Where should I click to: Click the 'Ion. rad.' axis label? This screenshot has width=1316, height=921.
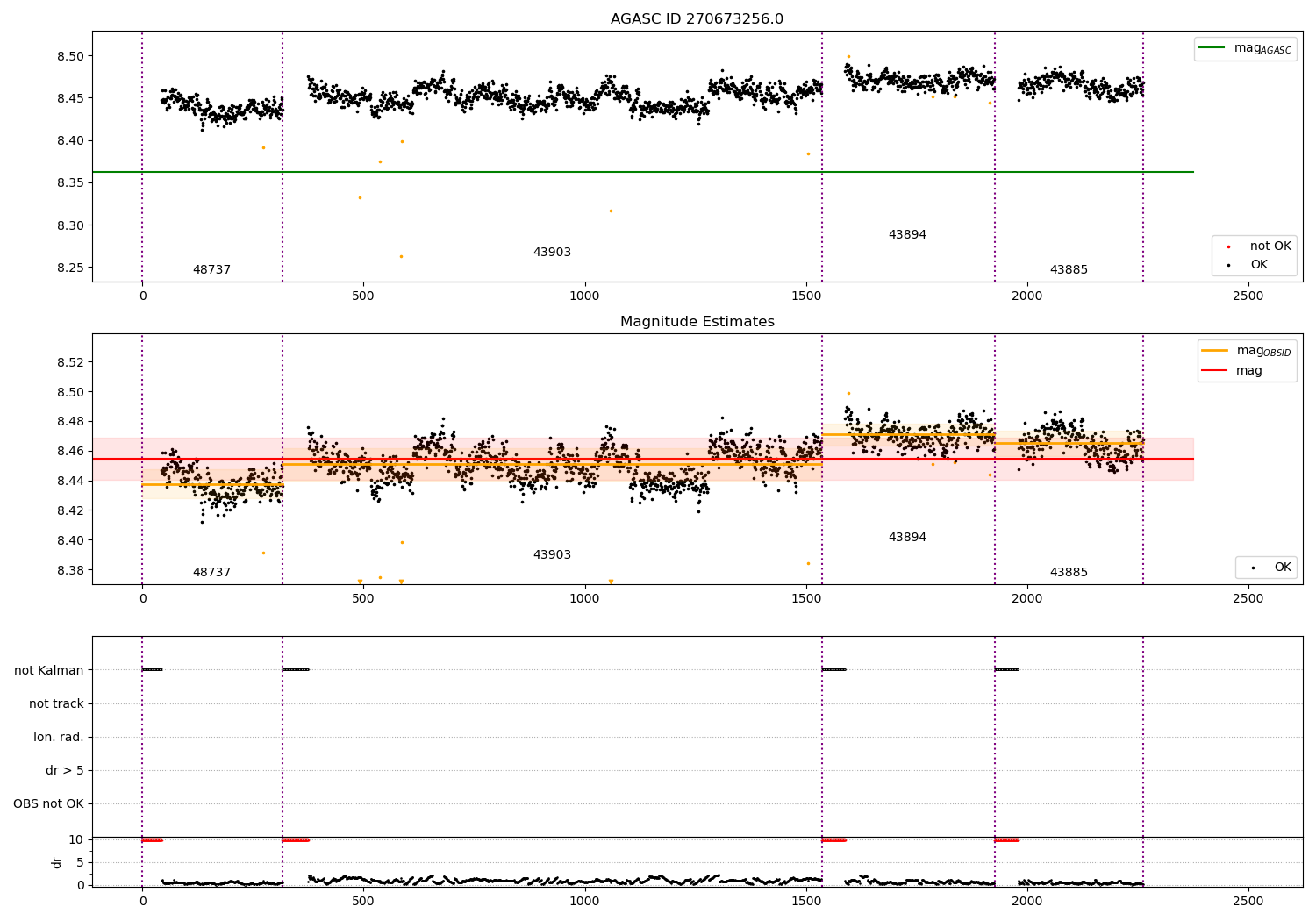tap(59, 737)
